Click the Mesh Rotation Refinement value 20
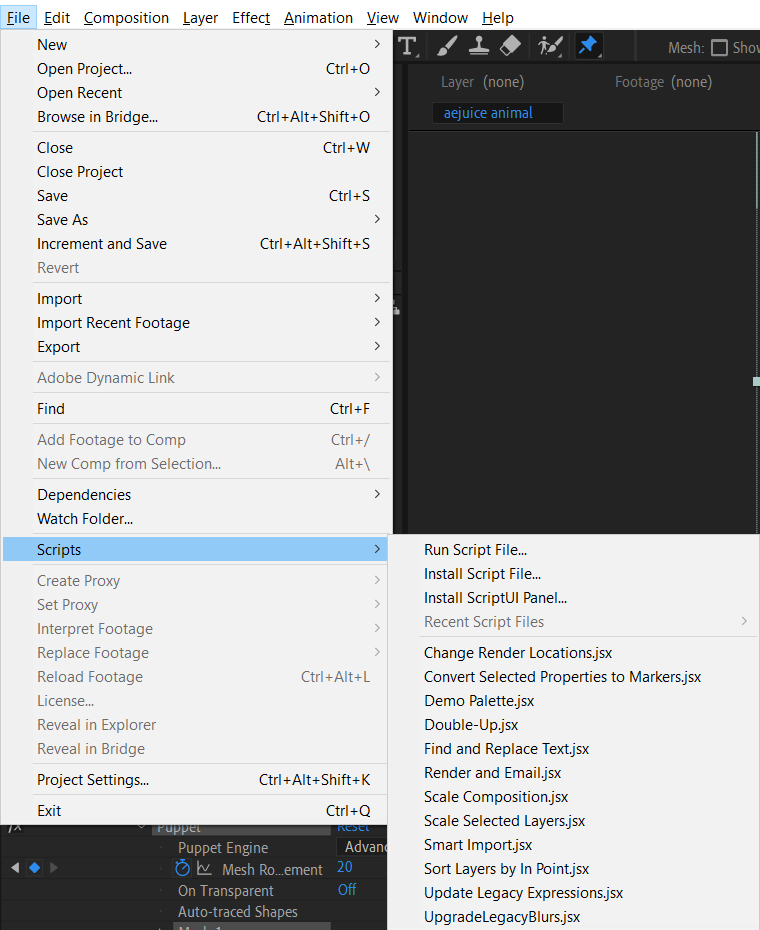The height and width of the screenshot is (930, 760). pos(345,867)
